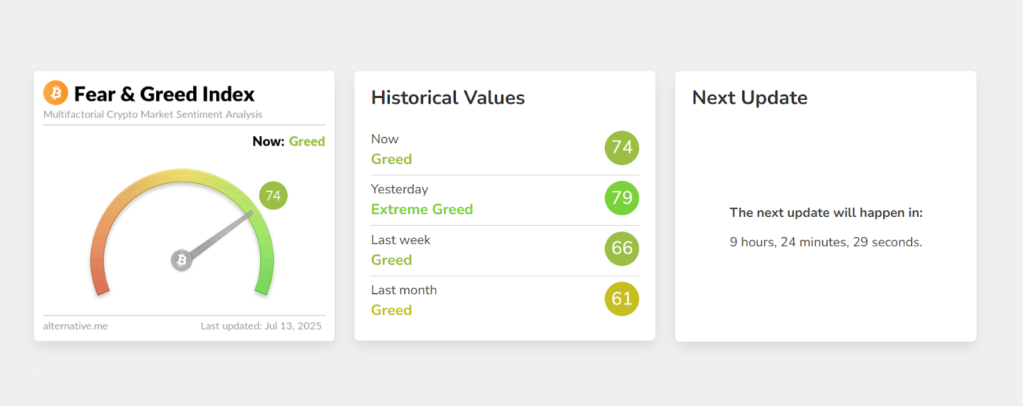Click the Historical Values heading
1024x406 pixels.
click(x=448, y=97)
